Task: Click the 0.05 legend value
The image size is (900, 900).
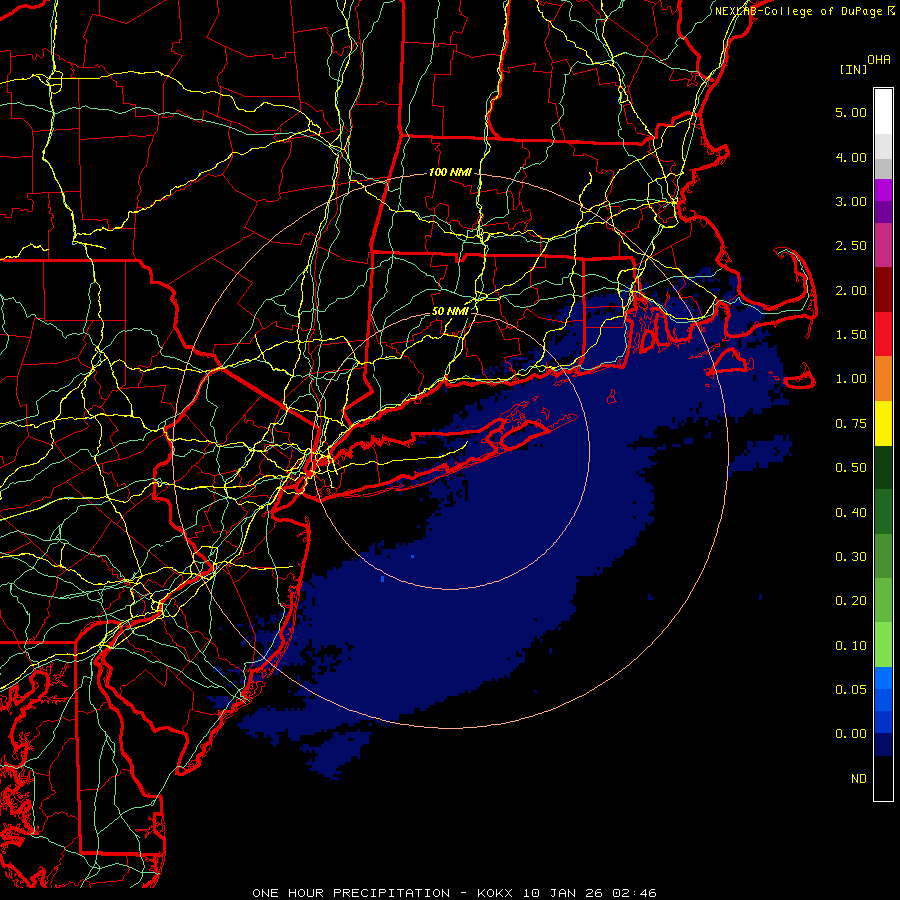Action: (851, 690)
